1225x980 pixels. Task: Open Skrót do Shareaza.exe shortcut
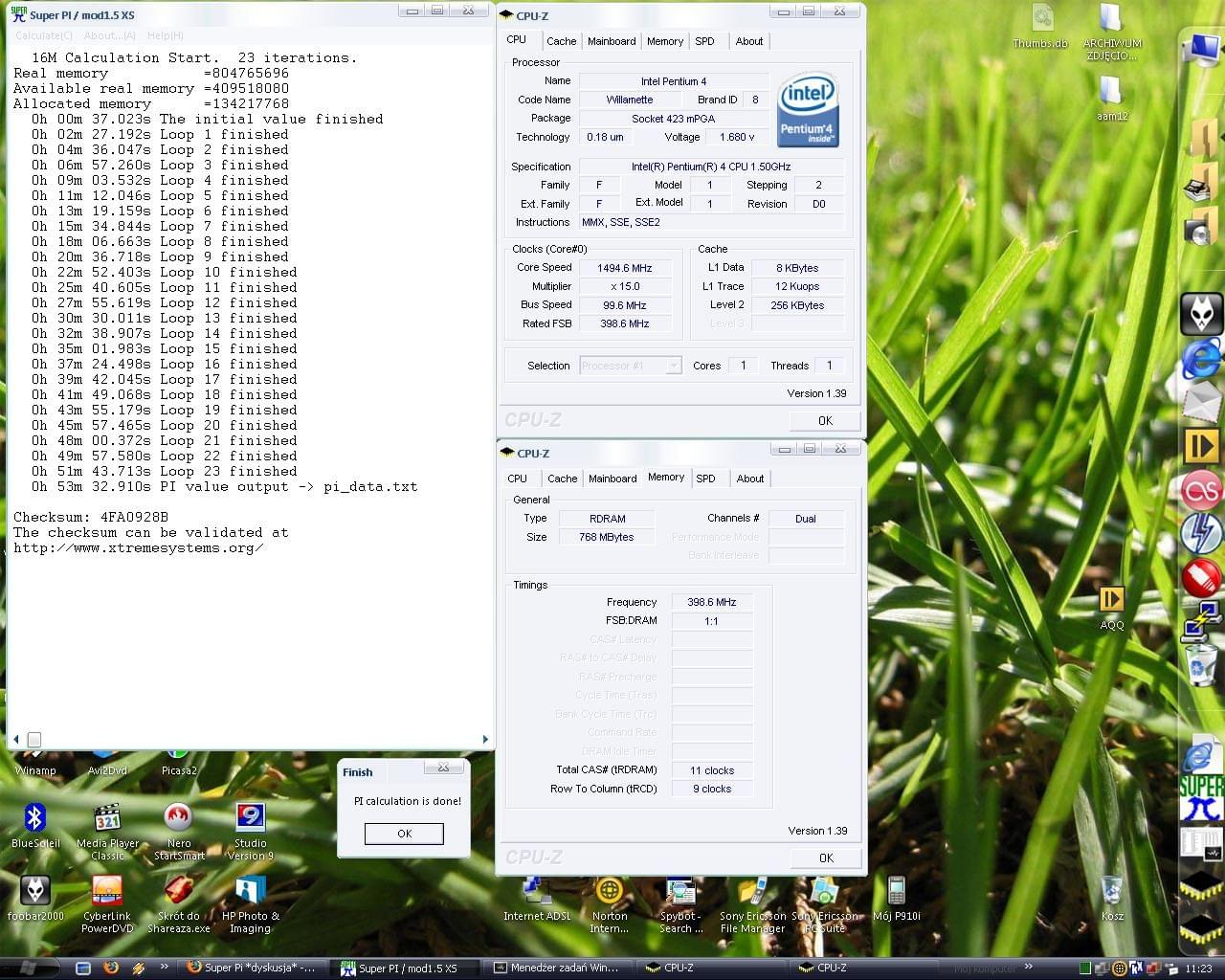tap(179, 904)
